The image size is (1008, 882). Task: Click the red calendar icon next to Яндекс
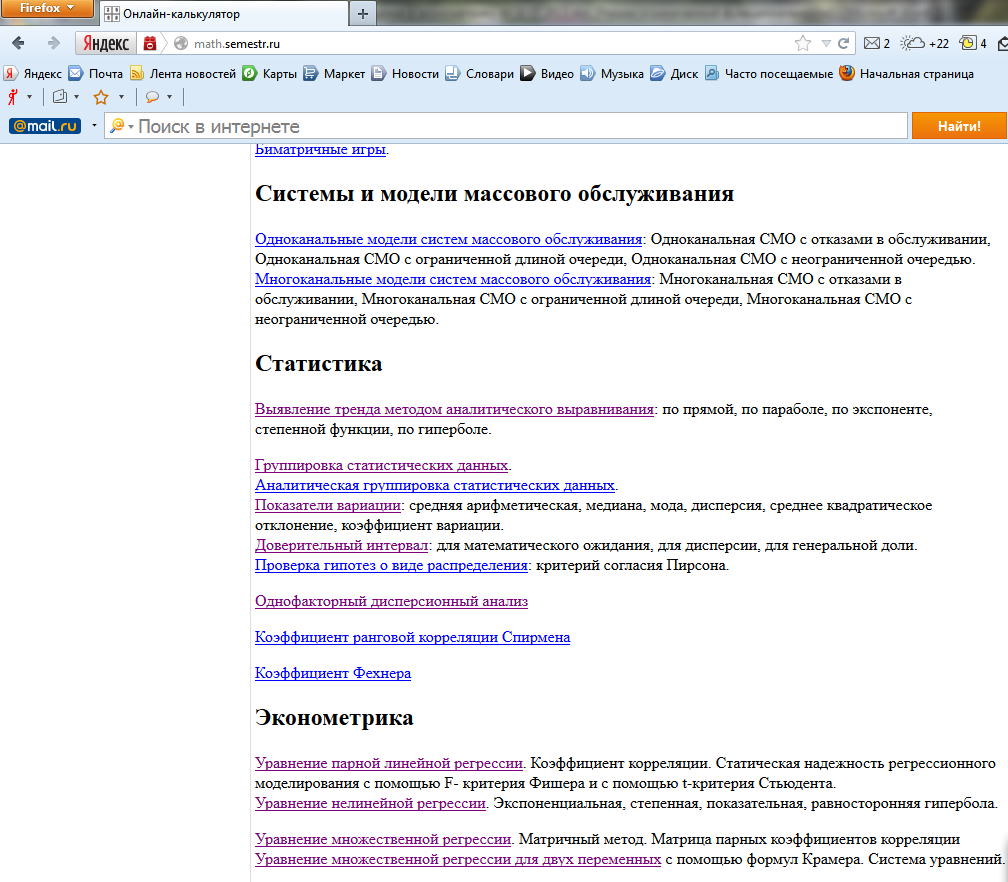point(150,44)
